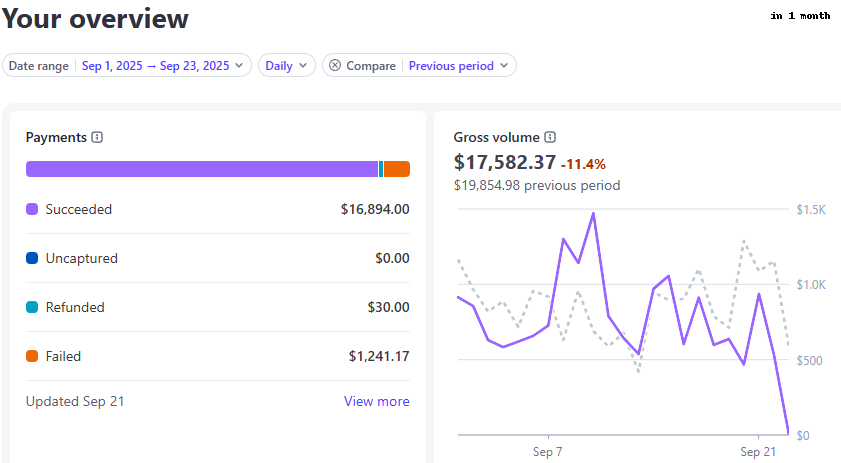
Task: Click the Refunded amount $30.00
Action: pyautogui.click(x=388, y=308)
